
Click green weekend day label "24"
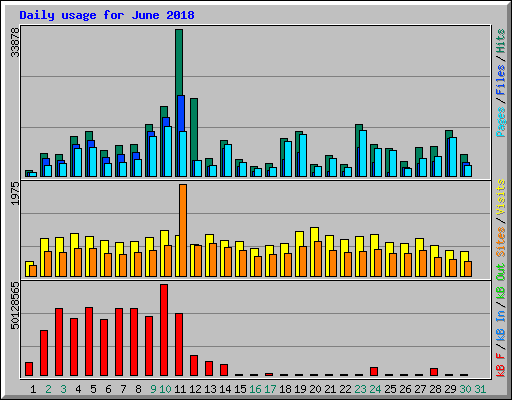(x=375, y=389)
